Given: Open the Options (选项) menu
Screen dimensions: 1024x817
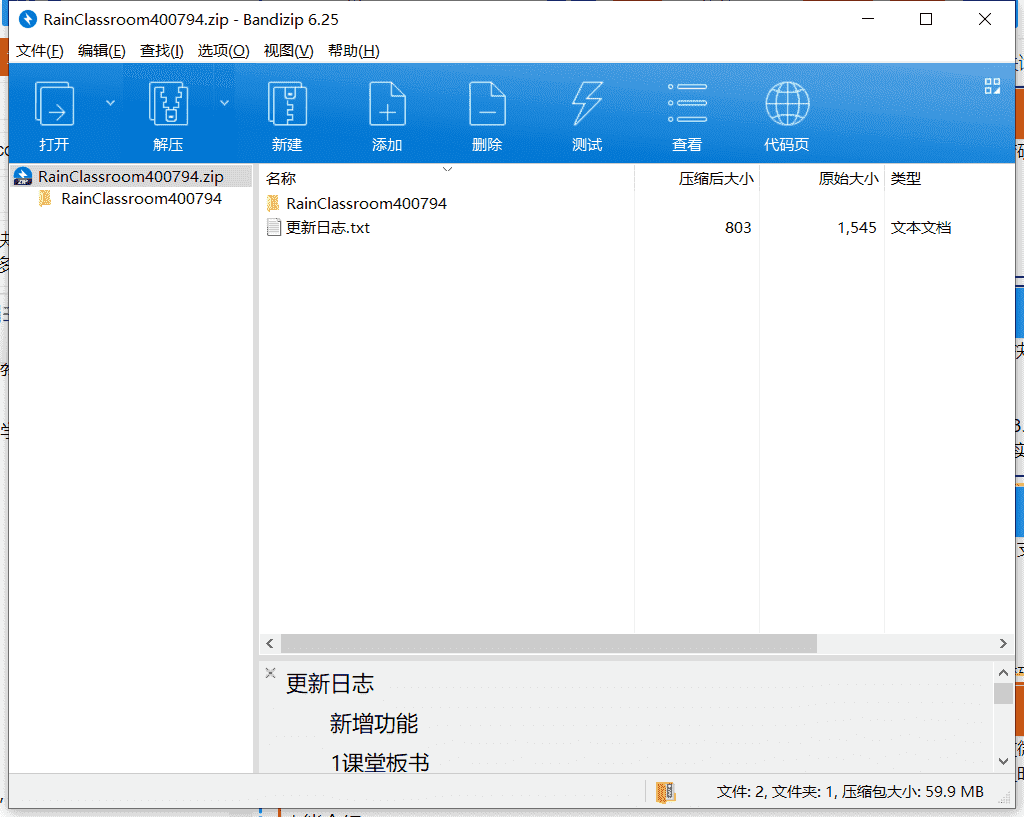Looking at the screenshot, I should [223, 51].
